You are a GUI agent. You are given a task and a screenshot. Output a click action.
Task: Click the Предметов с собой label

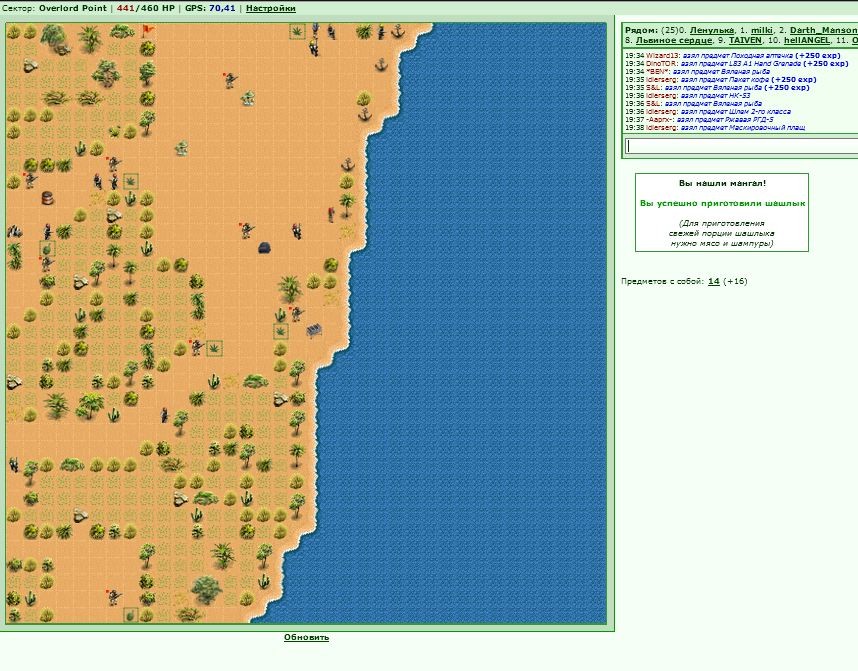663,281
